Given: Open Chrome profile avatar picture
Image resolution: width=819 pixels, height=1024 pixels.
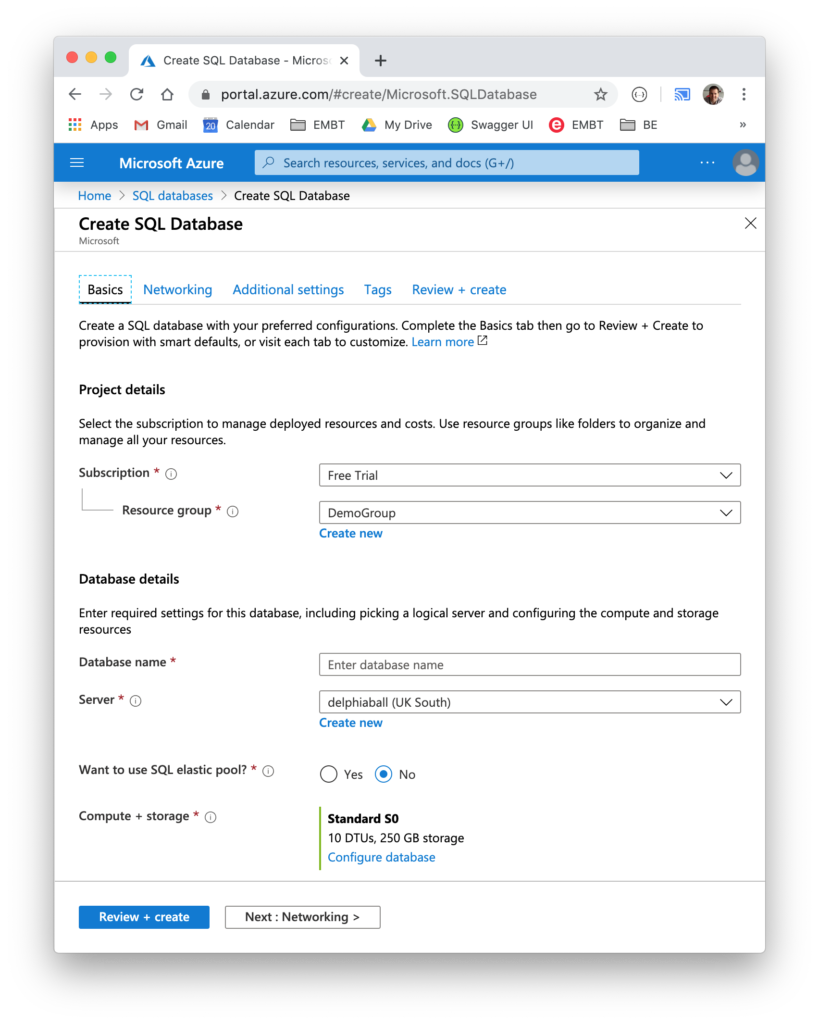Looking at the screenshot, I should click(x=713, y=94).
